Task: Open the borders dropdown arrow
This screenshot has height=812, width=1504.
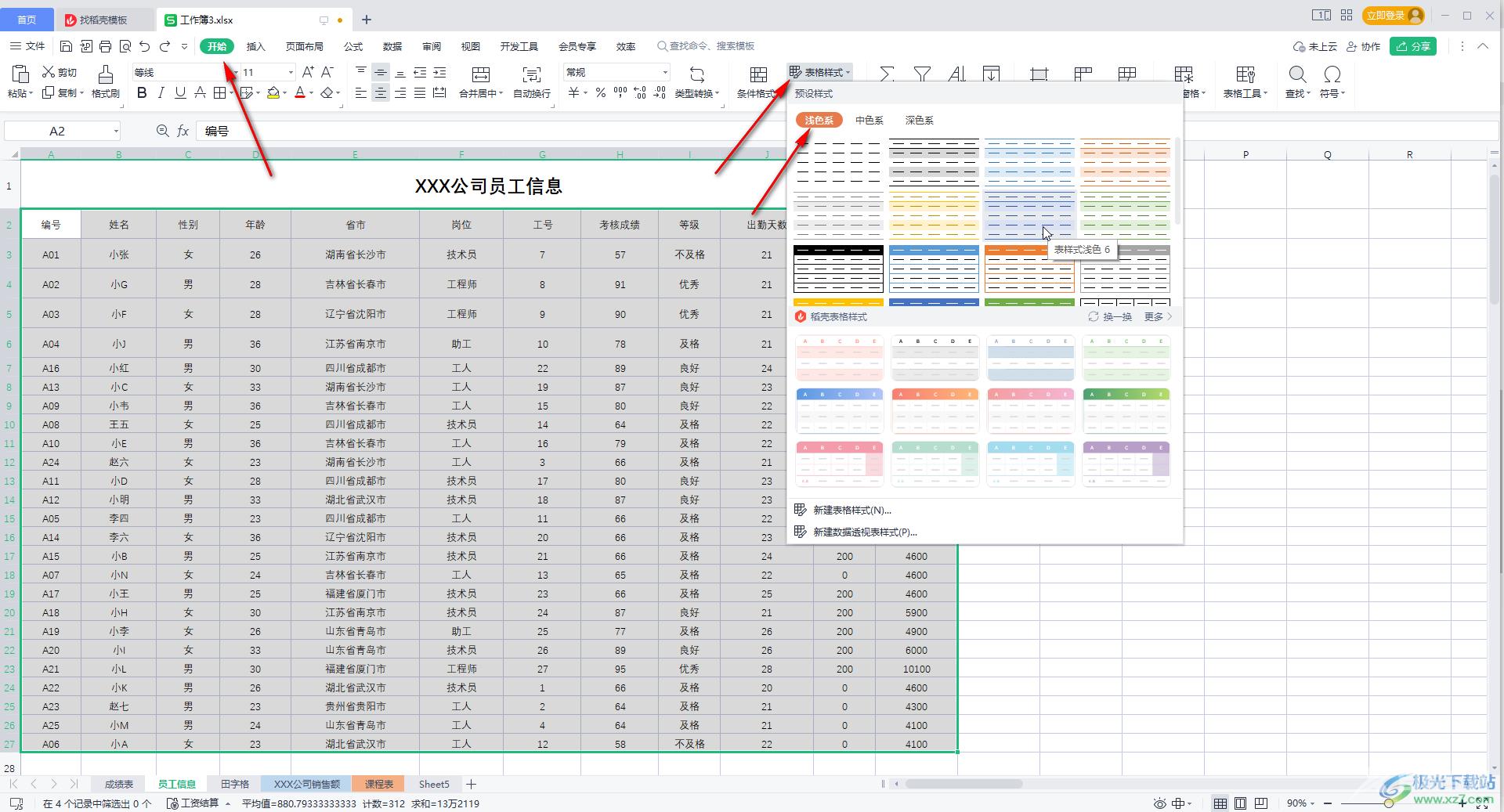Action: coord(233,93)
